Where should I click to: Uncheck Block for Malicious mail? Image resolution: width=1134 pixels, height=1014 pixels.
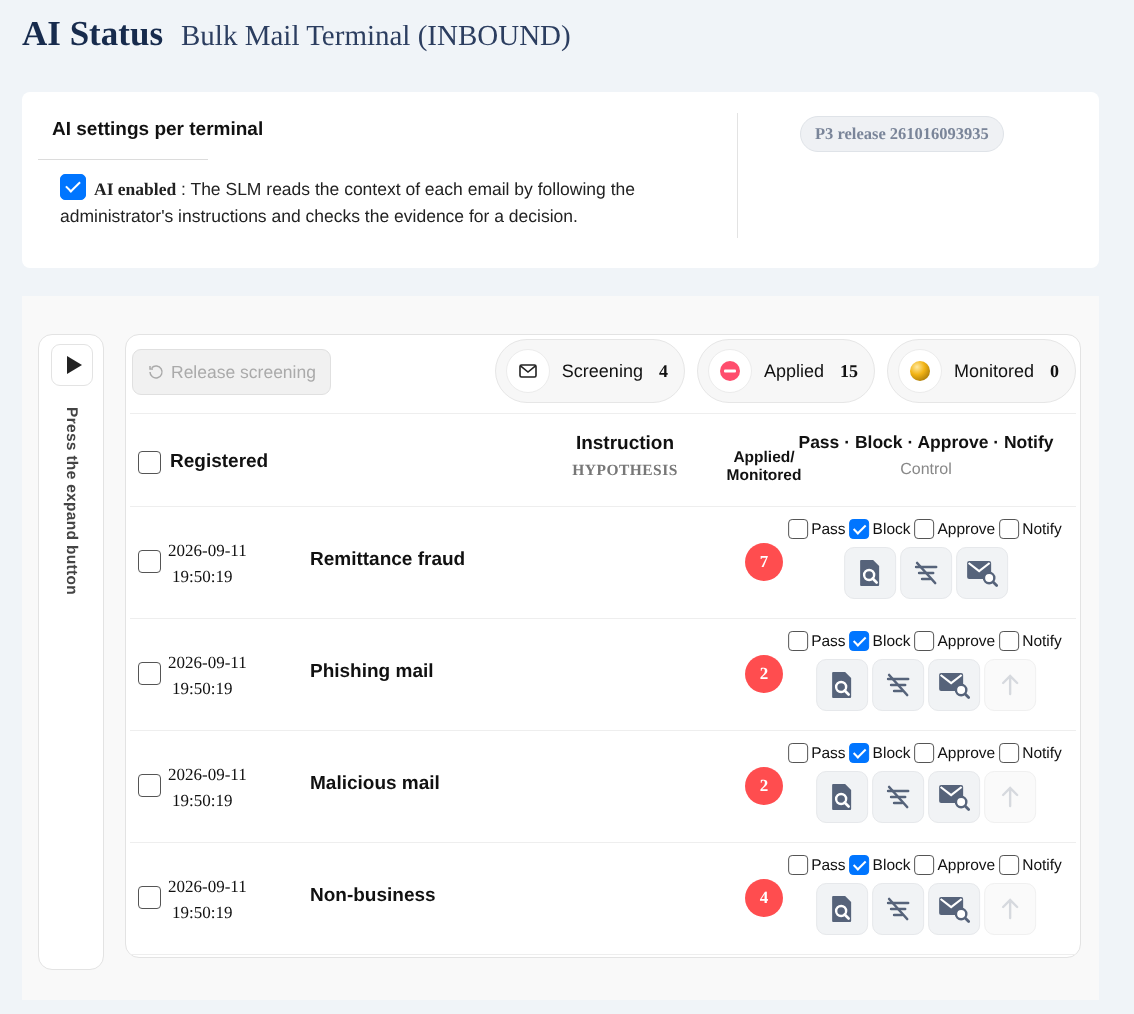[859, 753]
